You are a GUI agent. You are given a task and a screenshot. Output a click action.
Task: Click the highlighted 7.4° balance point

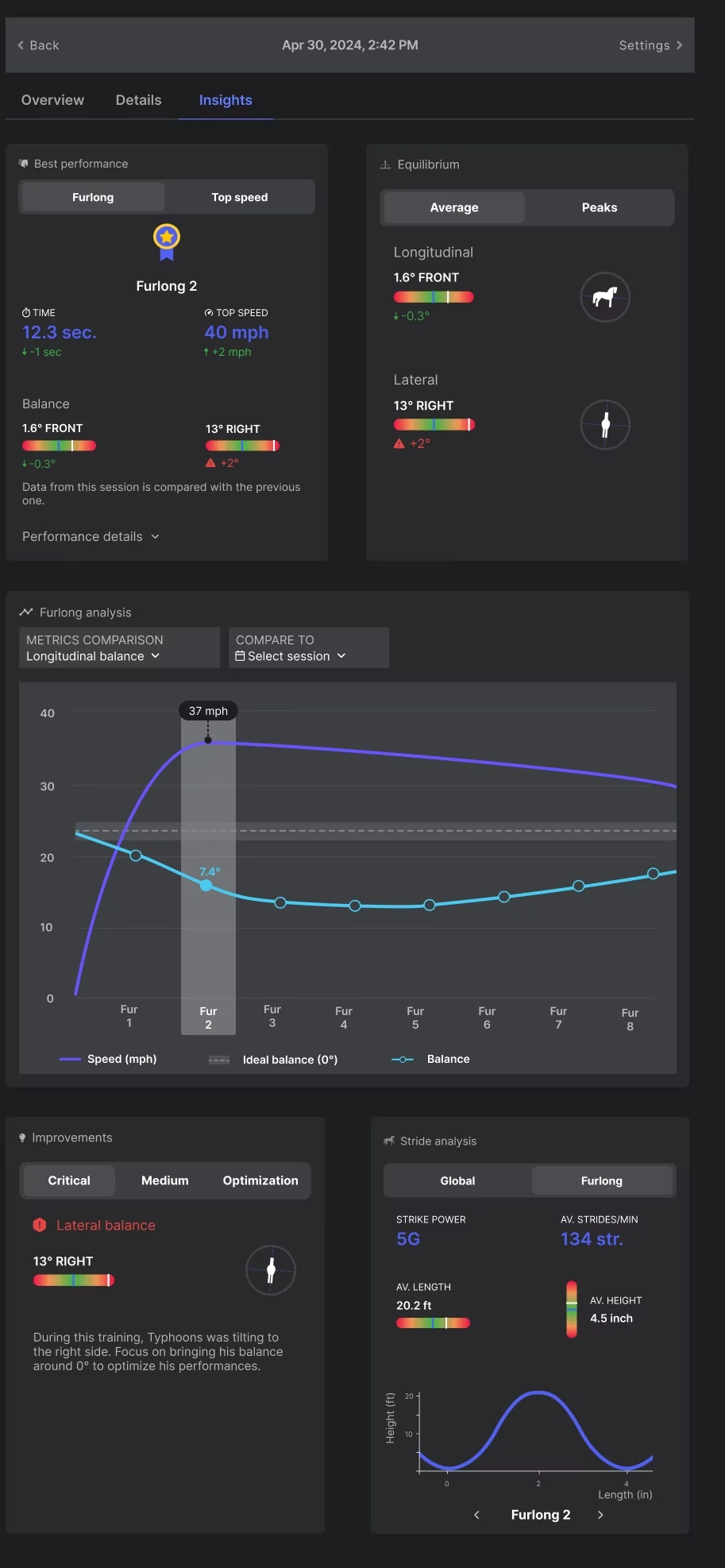tap(206, 885)
